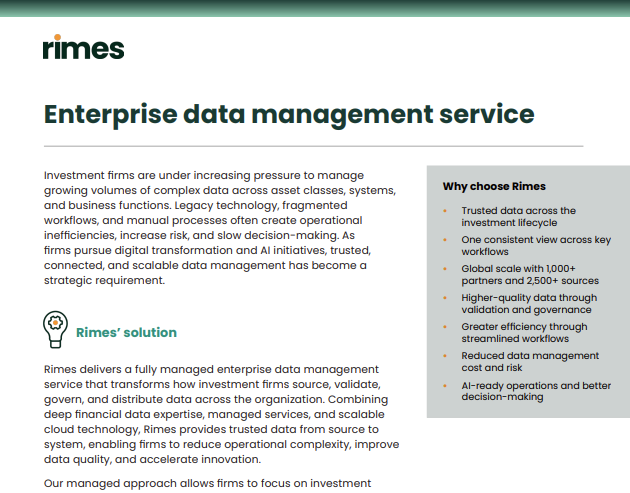This screenshot has width=630, height=493.
Task: Click the orange bullet beside 'AI-ready operations'
Action: (445, 386)
